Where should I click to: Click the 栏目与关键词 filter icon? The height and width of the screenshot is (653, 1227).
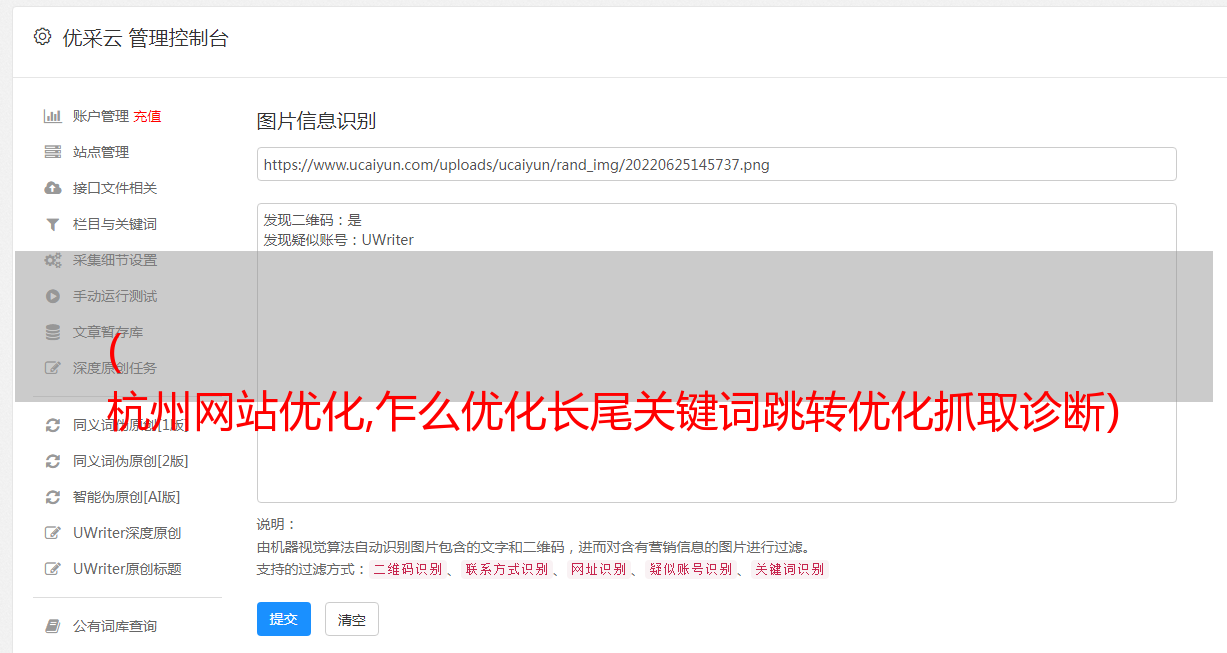[x=53, y=224]
